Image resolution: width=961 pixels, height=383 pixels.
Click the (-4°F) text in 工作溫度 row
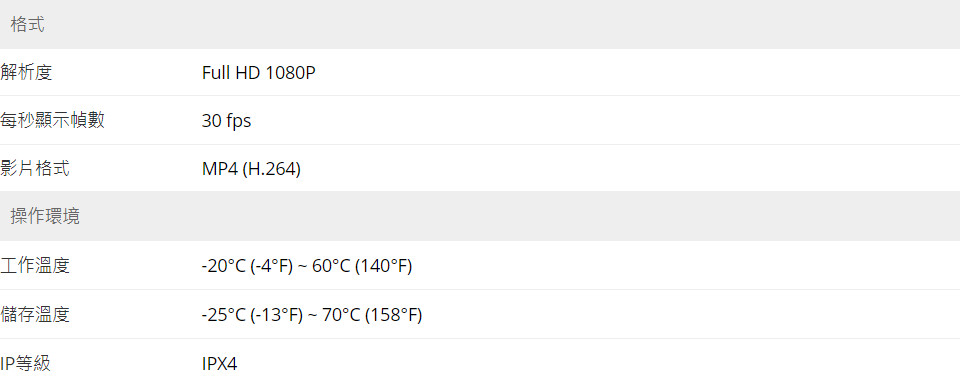pyautogui.click(x=272, y=267)
